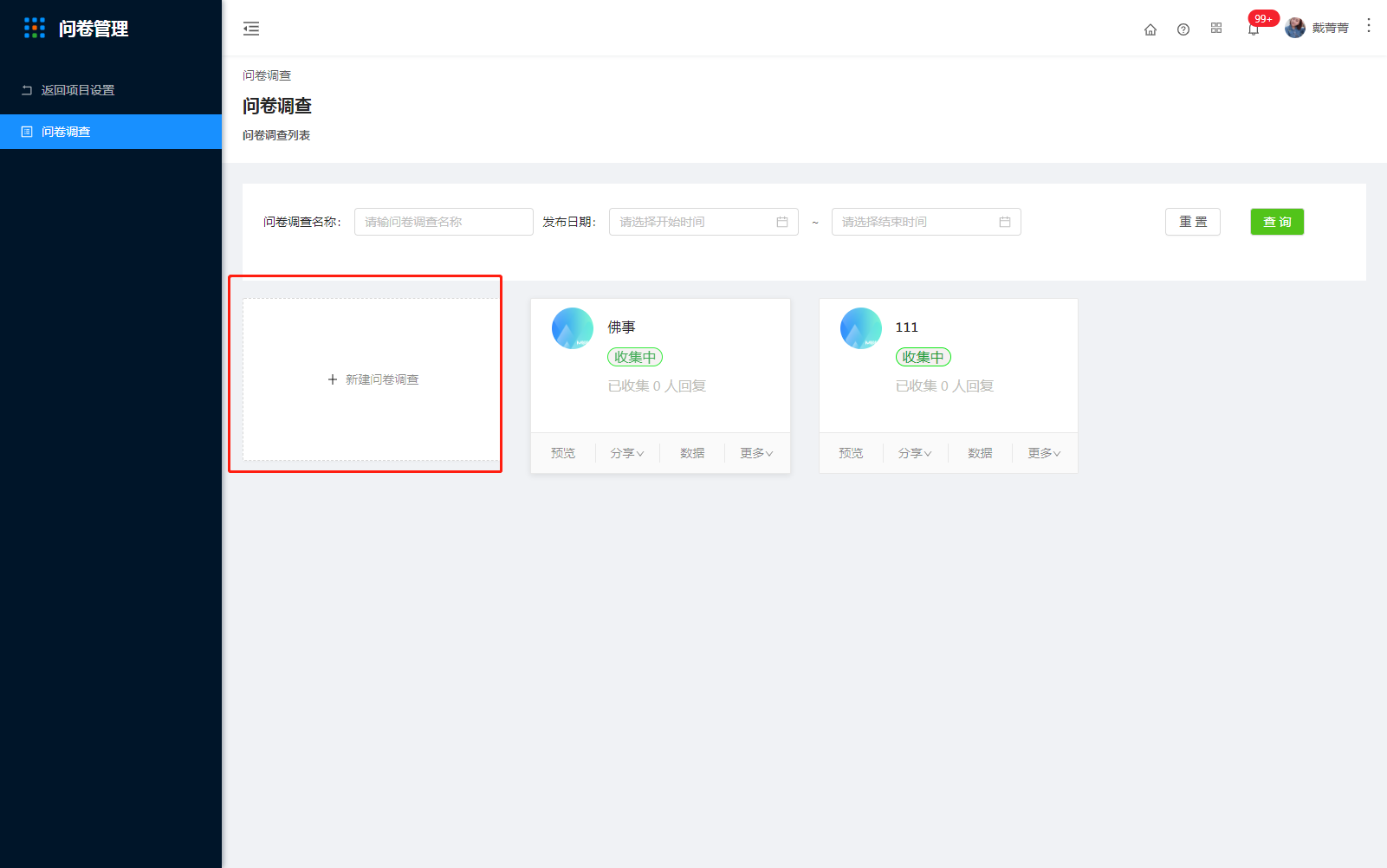Click 预览 on the 111 card
Screen dimensions: 1387x868
pyautogui.click(x=851, y=453)
